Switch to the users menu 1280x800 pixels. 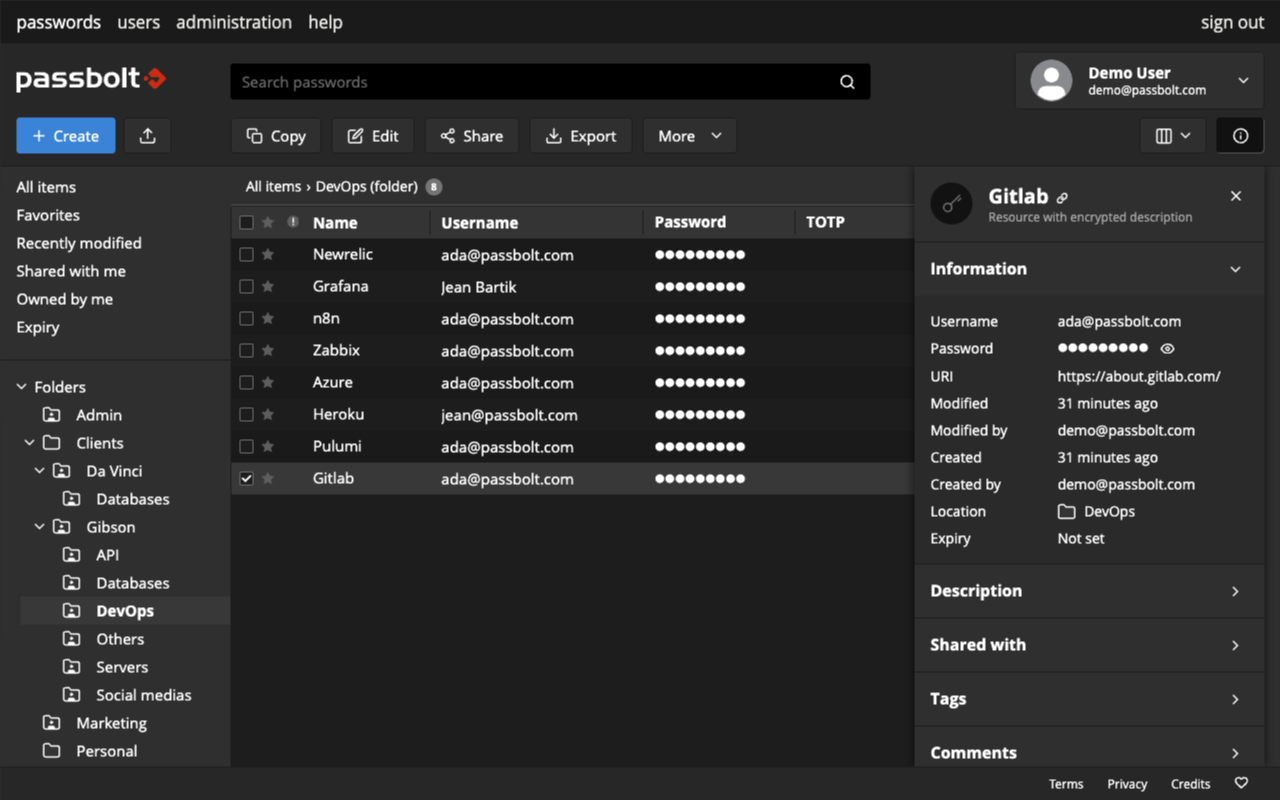click(138, 22)
